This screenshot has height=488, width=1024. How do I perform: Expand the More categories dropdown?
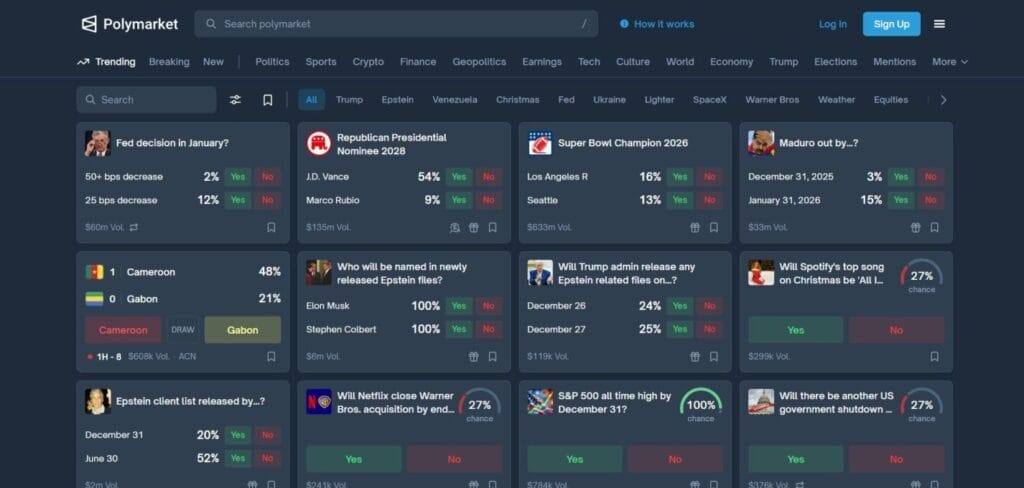pyautogui.click(x=950, y=62)
